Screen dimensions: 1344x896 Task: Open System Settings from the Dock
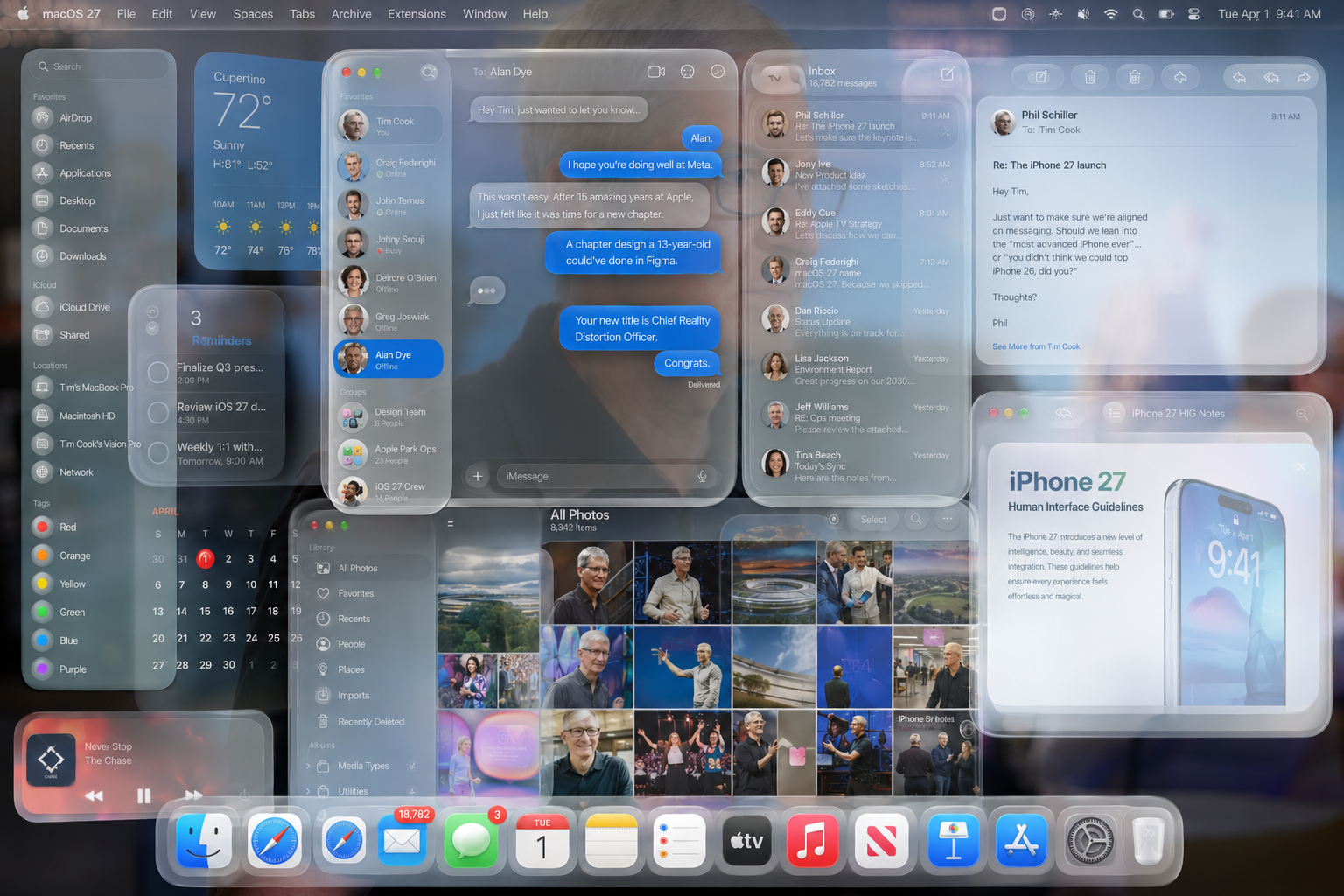coord(1090,841)
